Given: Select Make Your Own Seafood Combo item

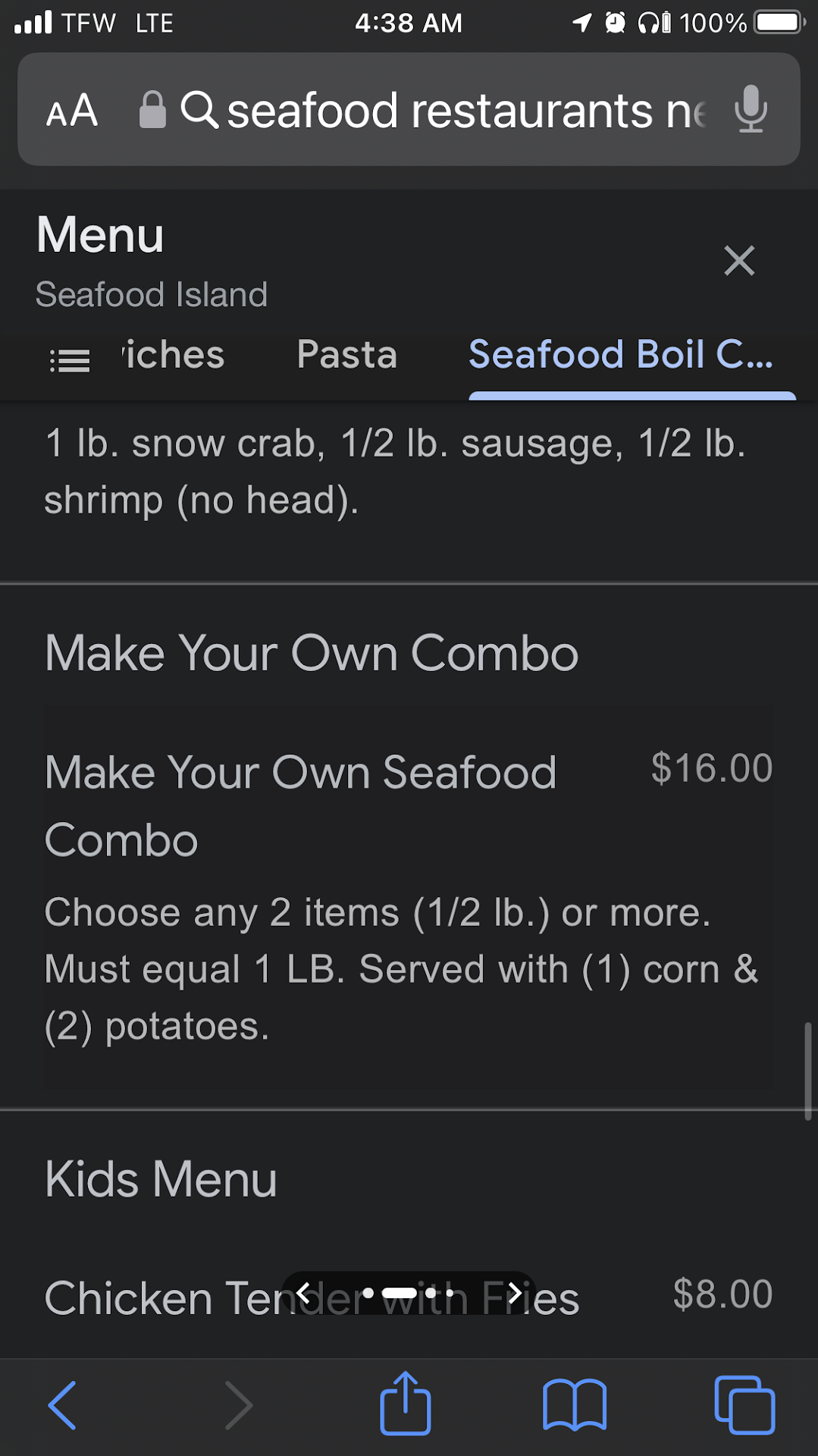Looking at the screenshot, I should pos(300,806).
